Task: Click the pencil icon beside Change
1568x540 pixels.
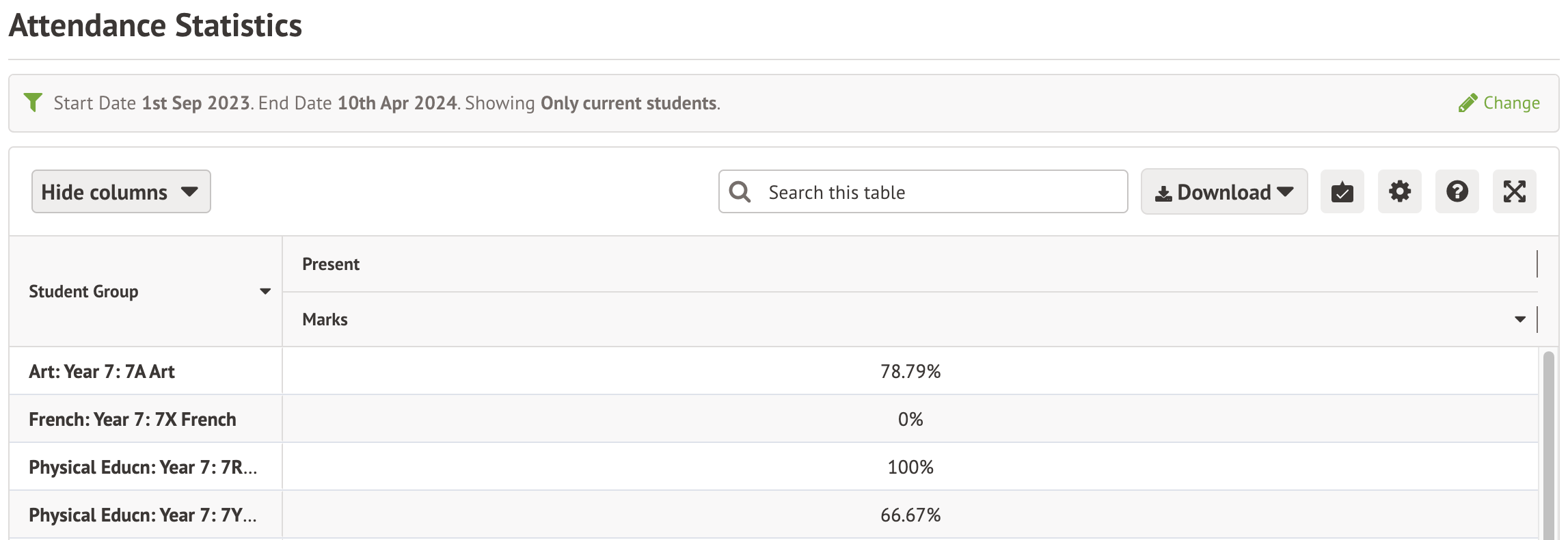Action: 1468,103
